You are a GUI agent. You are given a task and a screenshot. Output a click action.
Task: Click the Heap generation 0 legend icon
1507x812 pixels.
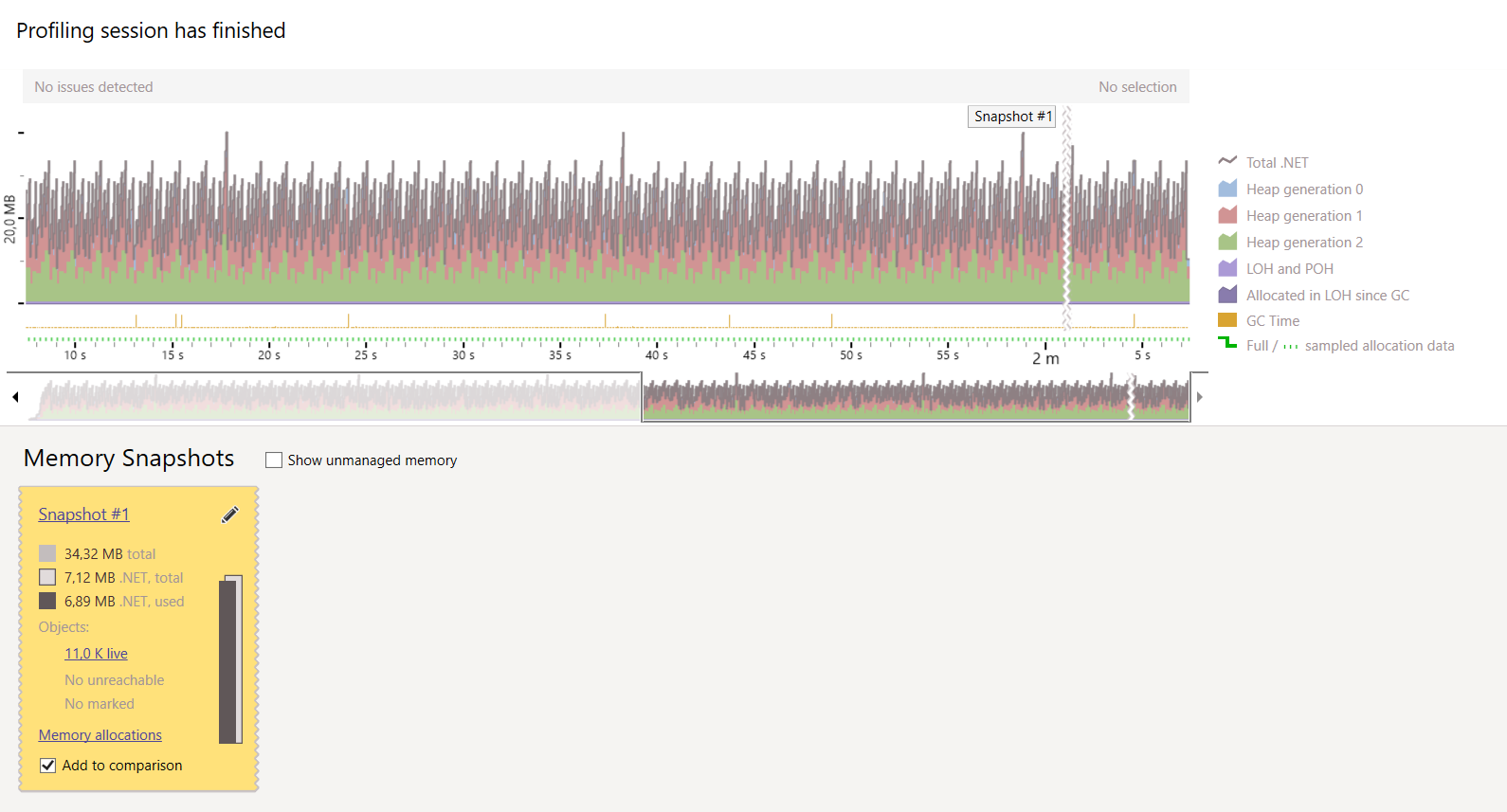pos(1227,189)
